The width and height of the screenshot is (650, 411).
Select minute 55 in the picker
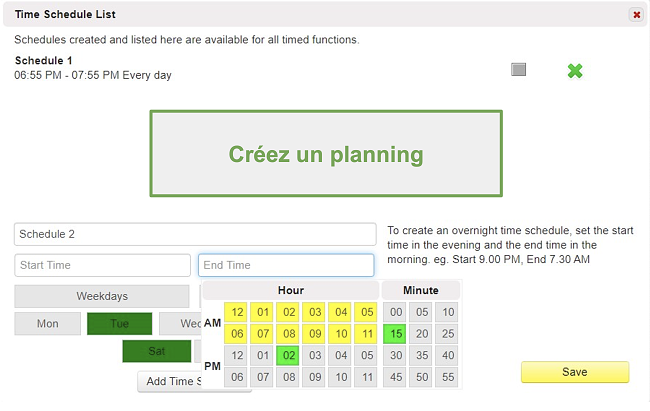(x=448, y=377)
